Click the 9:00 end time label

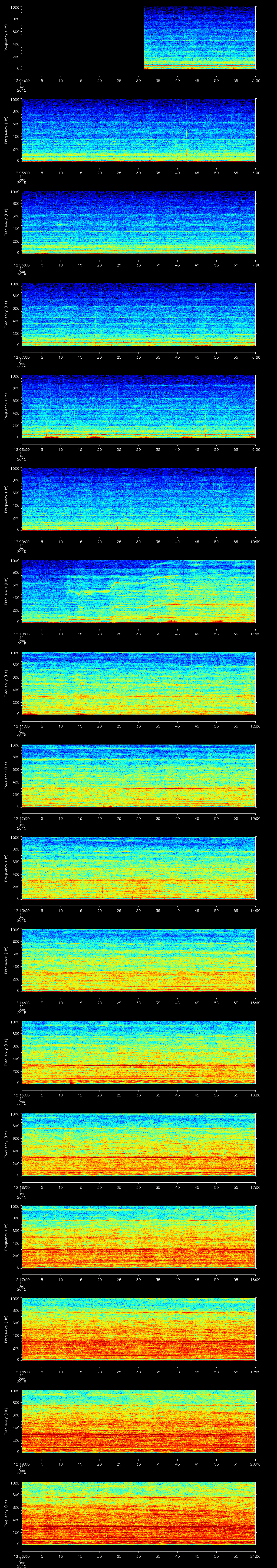(x=256, y=449)
